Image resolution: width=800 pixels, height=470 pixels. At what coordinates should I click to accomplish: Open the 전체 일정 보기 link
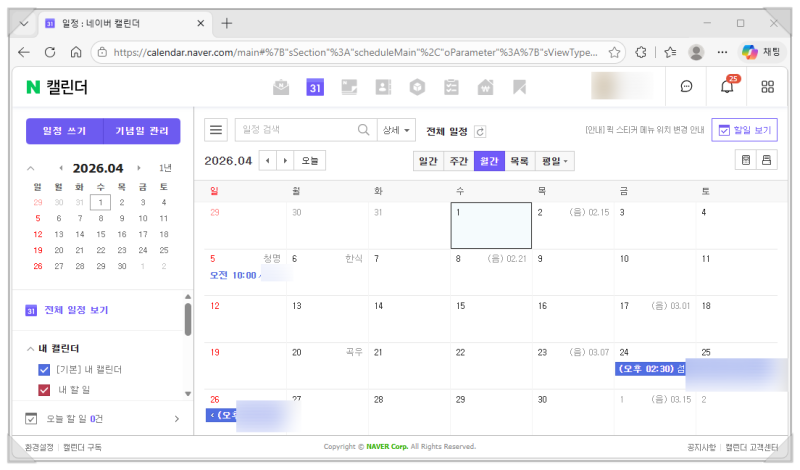pos(76,310)
